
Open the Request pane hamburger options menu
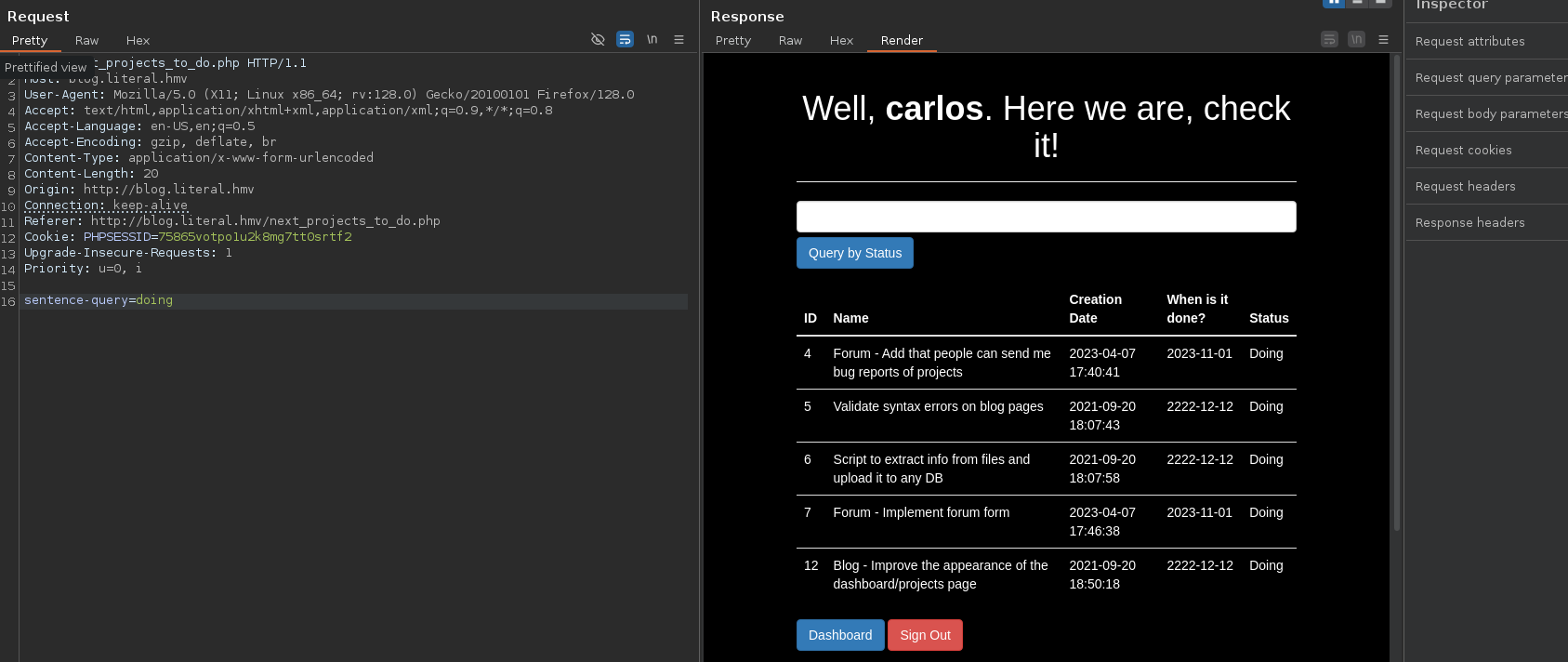point(679,39)
